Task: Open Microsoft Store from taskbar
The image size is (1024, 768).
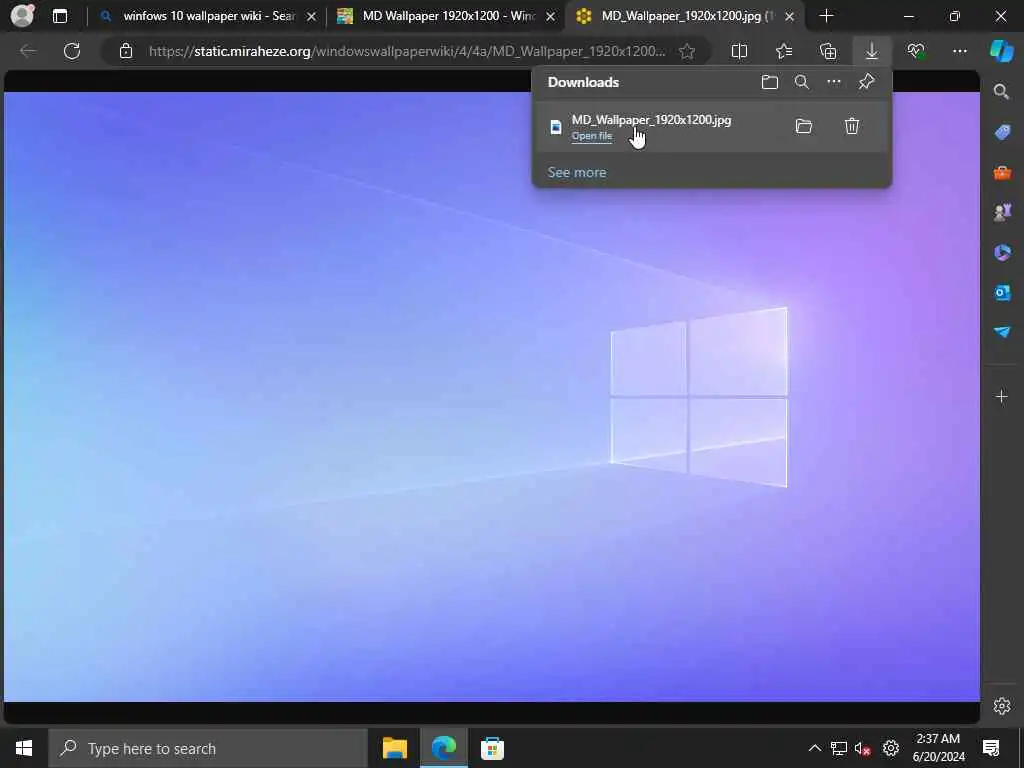Action: [x=492, y=748]
